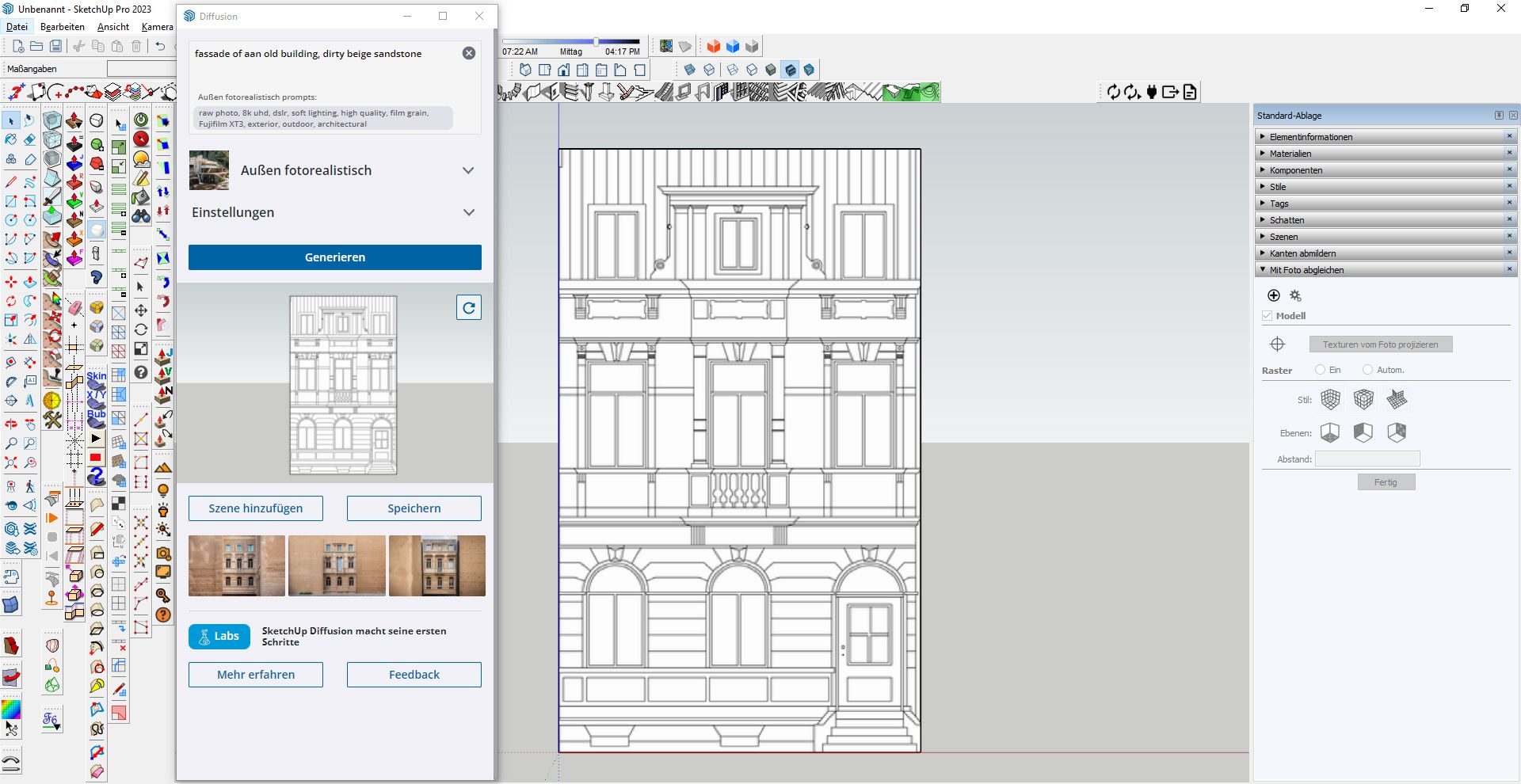1521x784 pixels.
Task: Click the red cube icon in toolbar
Action: coord(714,47)
